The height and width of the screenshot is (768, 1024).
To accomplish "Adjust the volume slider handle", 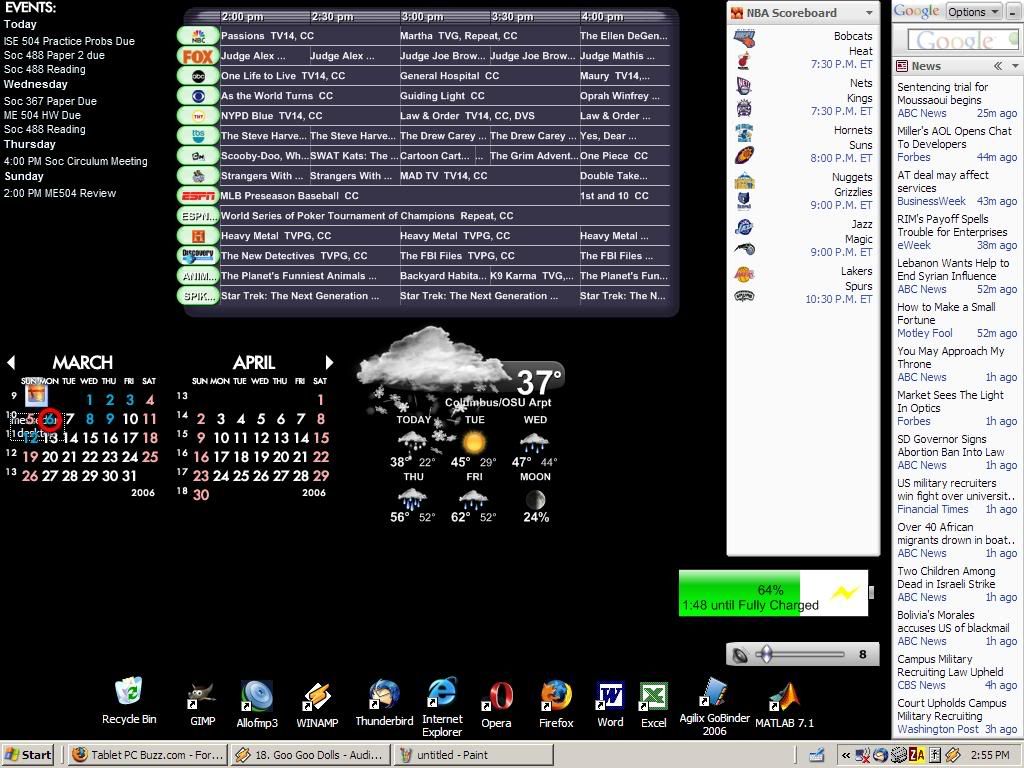I will pos(767,654).
